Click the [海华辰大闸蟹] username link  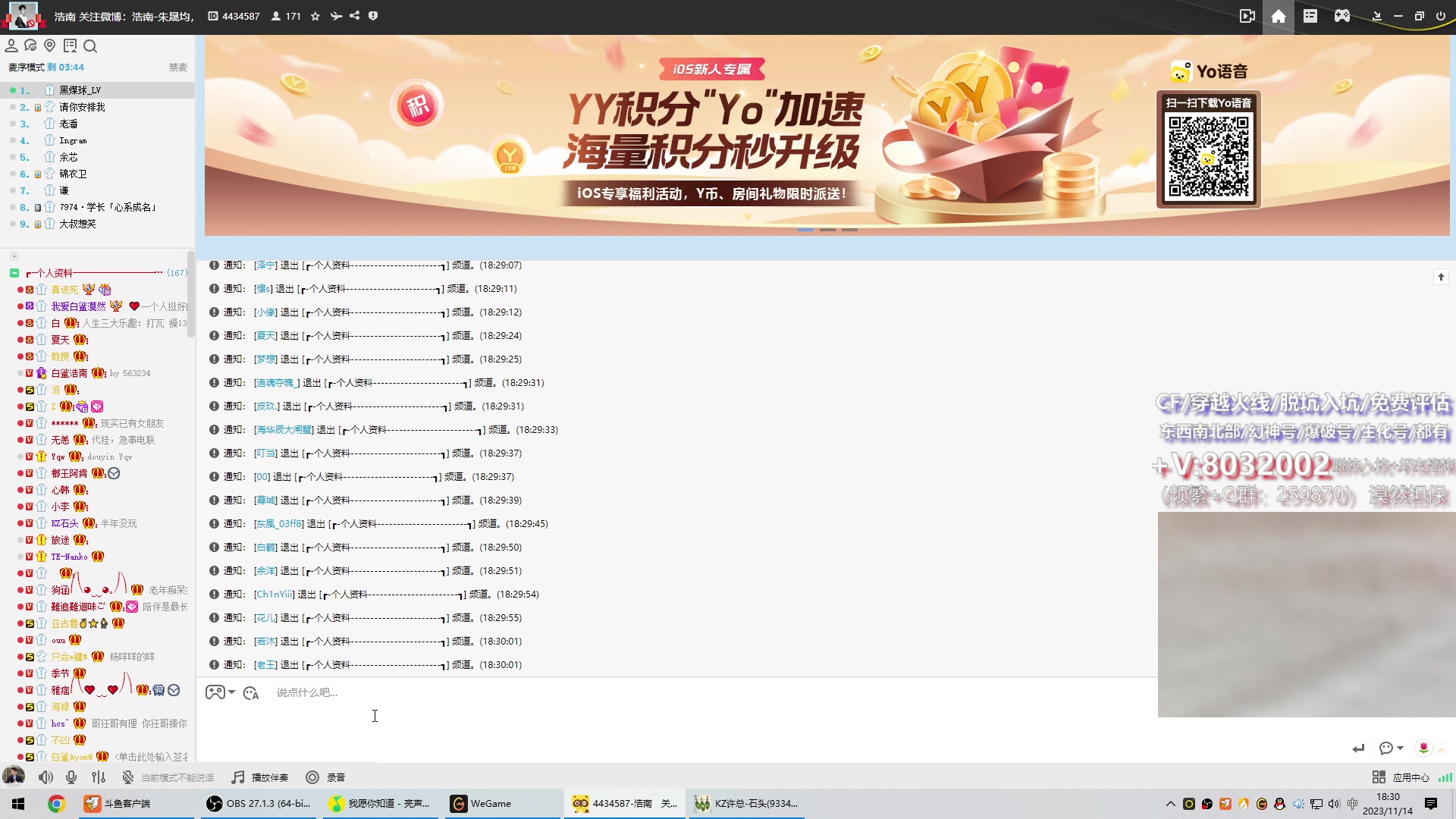pyautogui.click(x=284, y=430)
